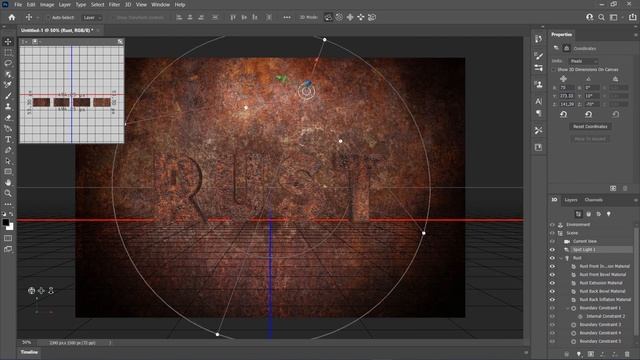Orbit the 3D camera widget
The image size is (640, 360).
(31, 291)
